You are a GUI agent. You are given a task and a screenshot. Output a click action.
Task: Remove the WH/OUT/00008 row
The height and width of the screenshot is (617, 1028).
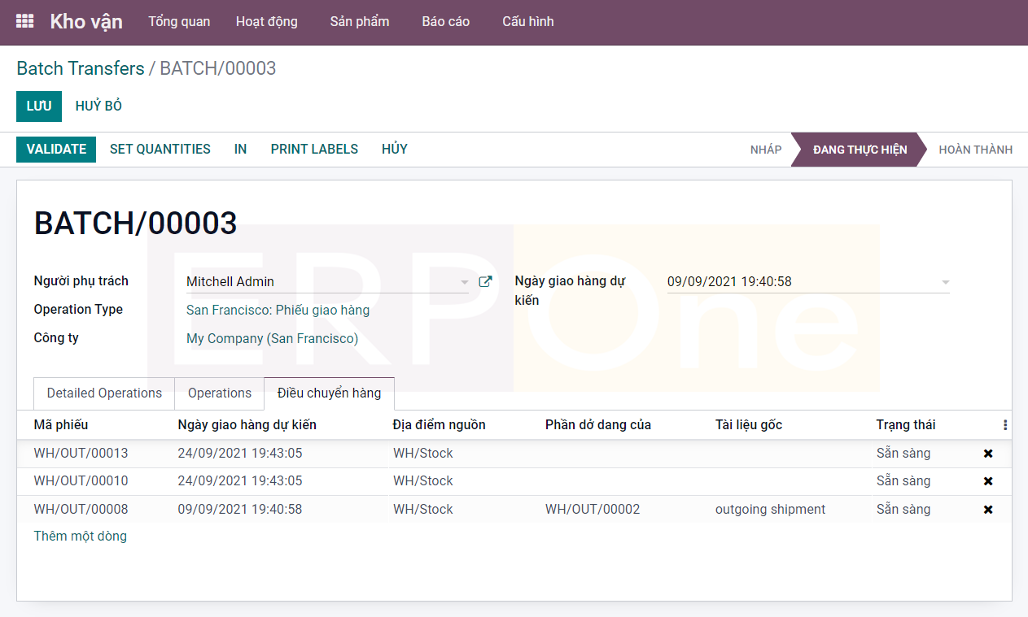point(988,509)
